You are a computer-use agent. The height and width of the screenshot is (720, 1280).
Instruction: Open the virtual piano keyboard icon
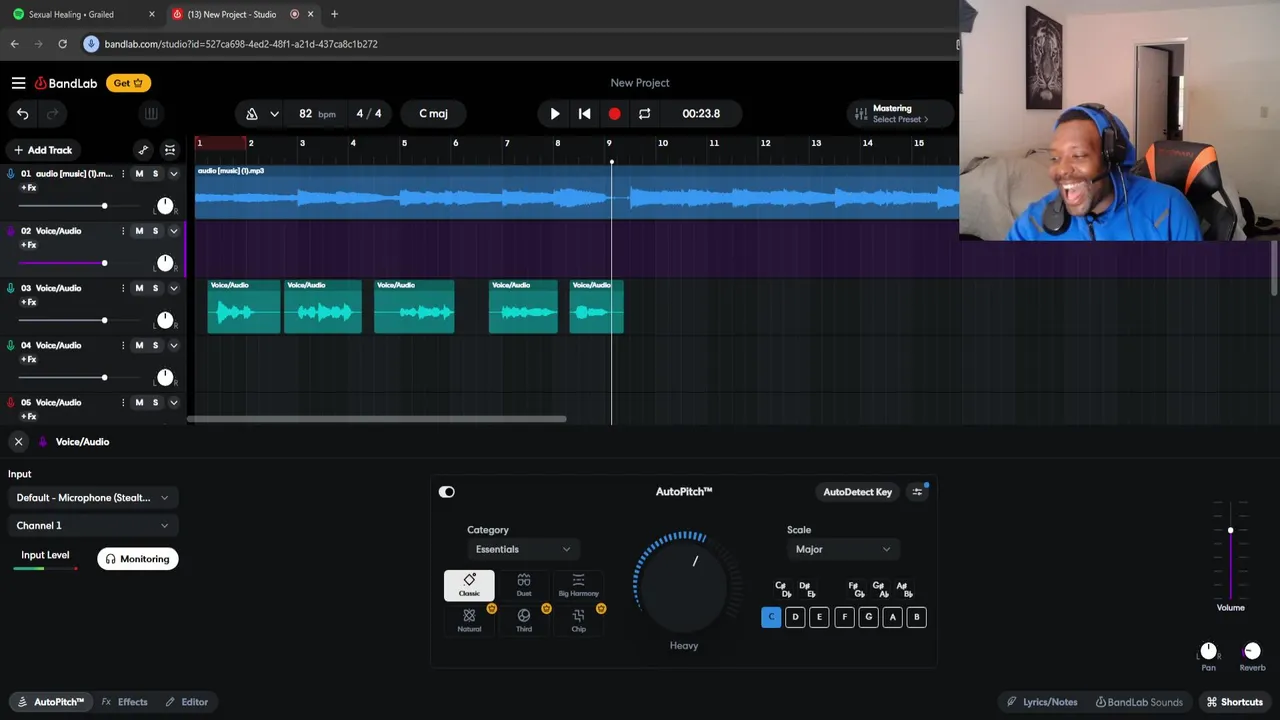pyautogui.click(x=150, y=114)
